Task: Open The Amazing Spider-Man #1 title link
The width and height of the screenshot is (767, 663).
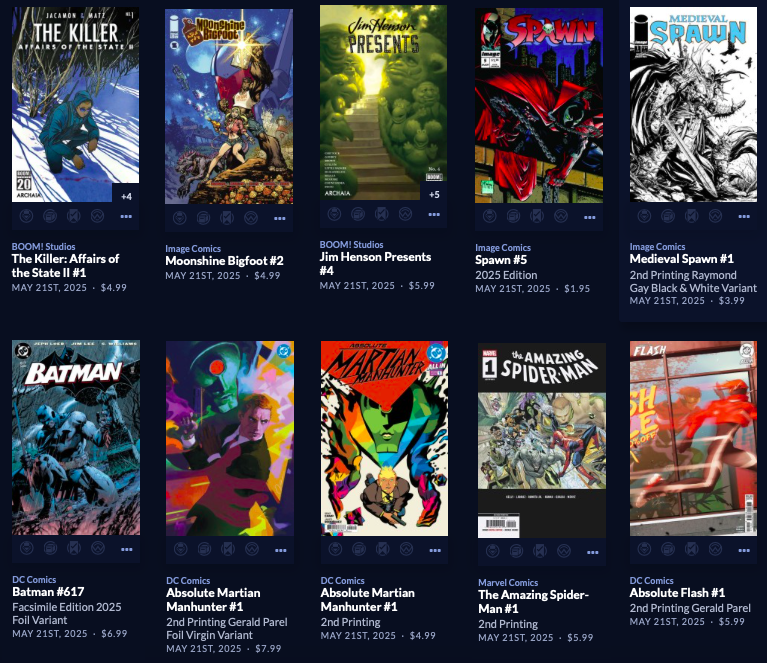Action: (x=533, y=602)
